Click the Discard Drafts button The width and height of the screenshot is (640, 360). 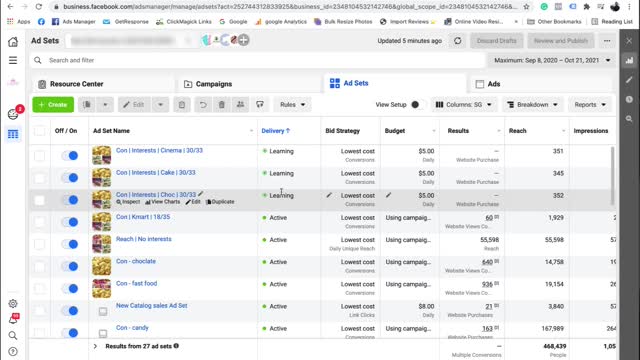497,41
